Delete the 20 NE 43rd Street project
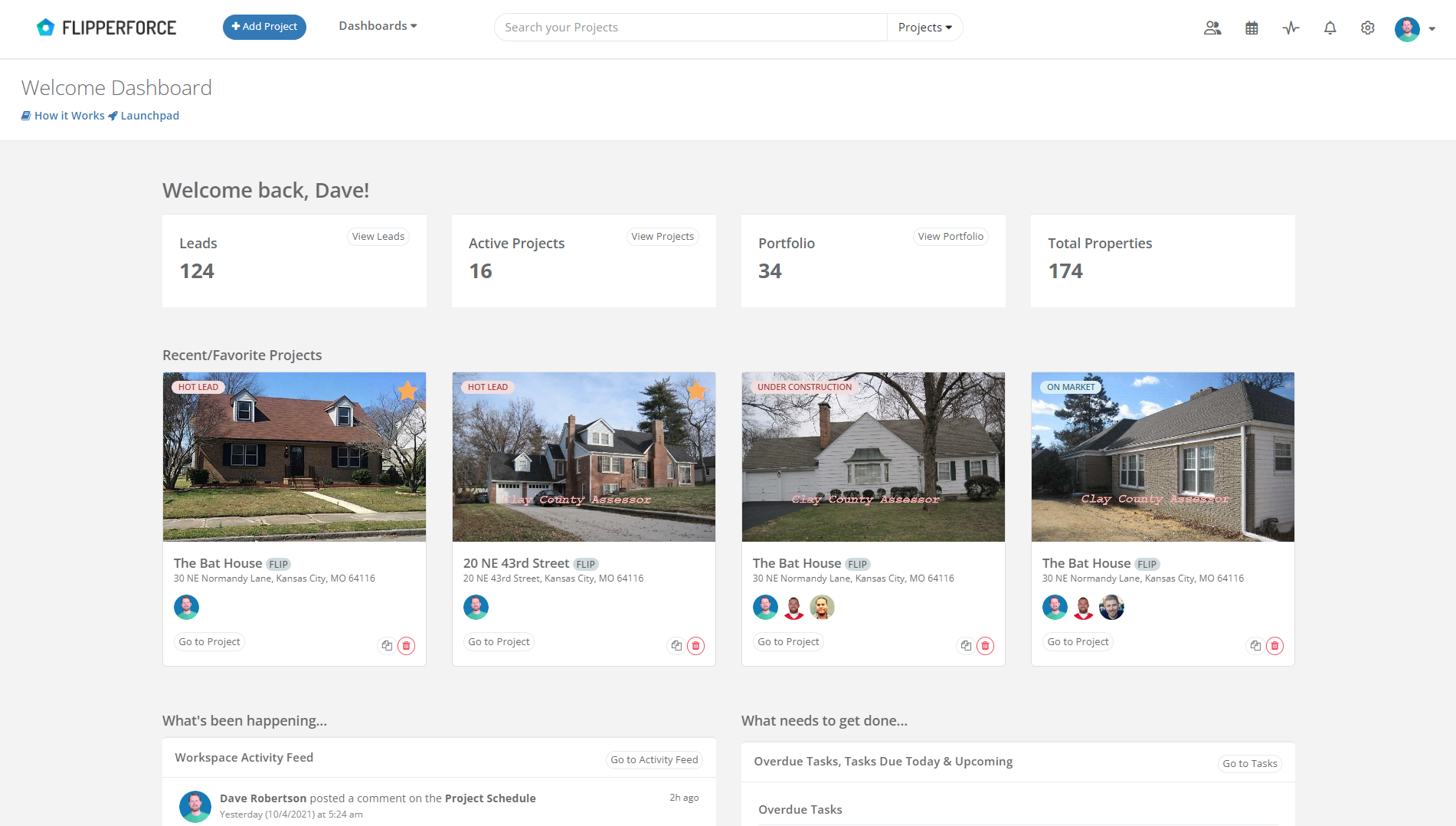Image resolution: width=1456 pixels, height=826 pixels. pos(695,645)
